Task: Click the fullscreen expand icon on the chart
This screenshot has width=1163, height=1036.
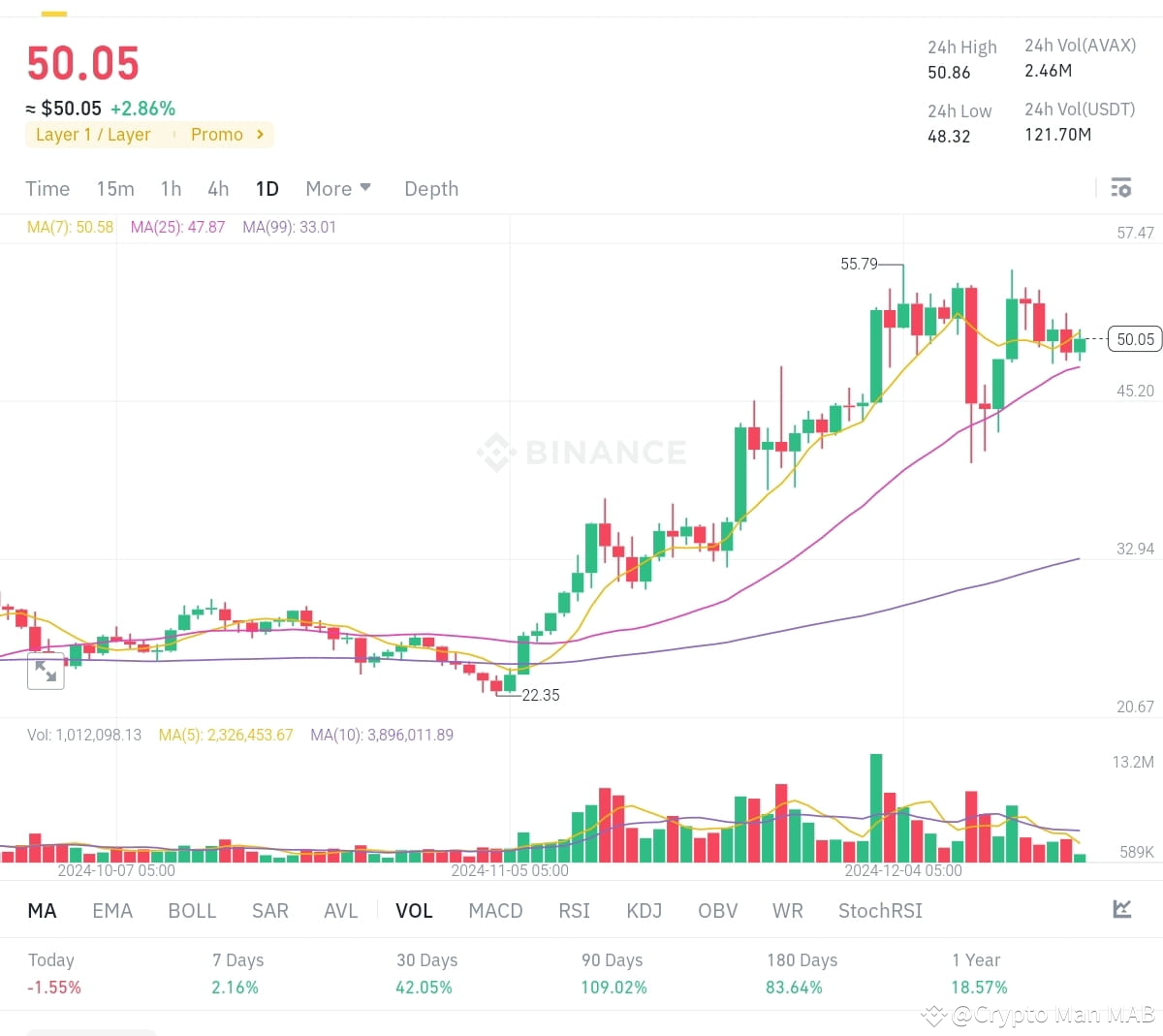Action: 46,671
